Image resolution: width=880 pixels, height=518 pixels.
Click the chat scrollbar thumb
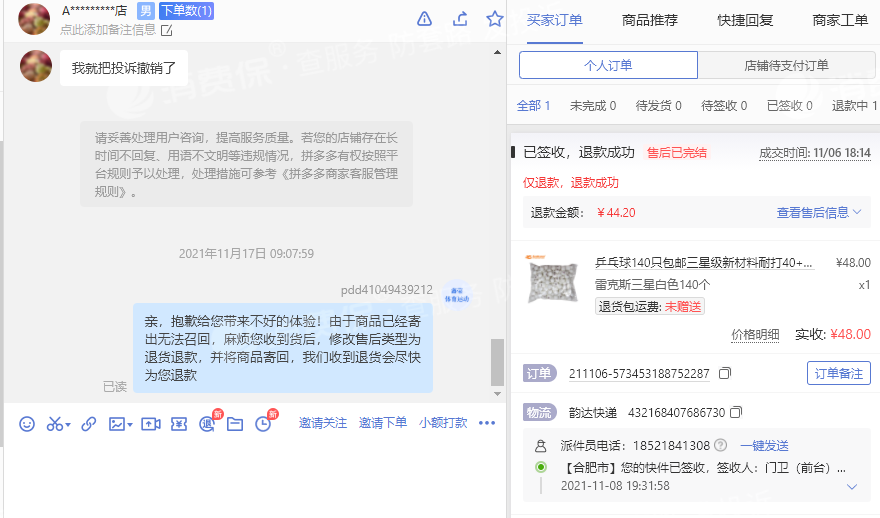(x=497, y=362)
